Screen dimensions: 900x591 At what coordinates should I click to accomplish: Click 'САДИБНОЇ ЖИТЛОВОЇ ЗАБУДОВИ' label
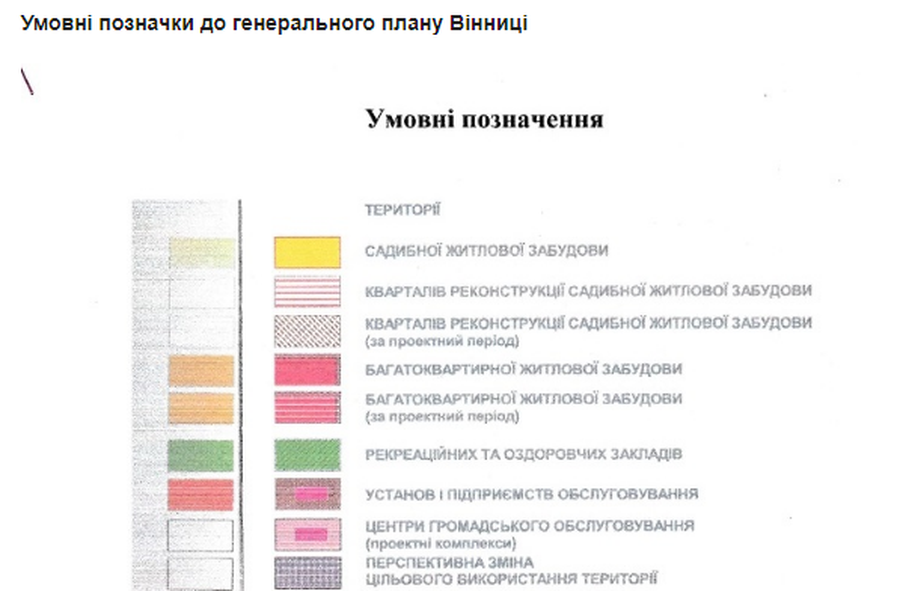click(x=486, y=251)
